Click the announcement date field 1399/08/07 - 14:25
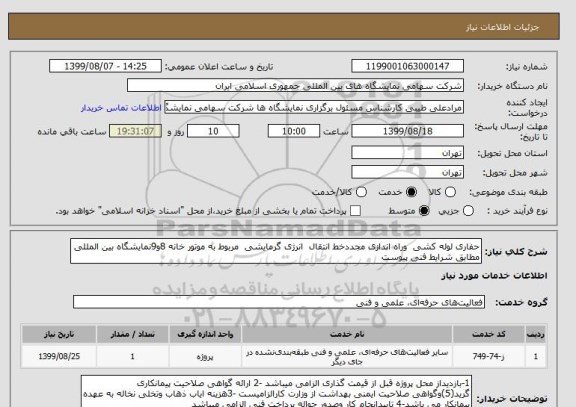Image resolution: width=576 pixels, height=407 pixels. click(105, 66)
